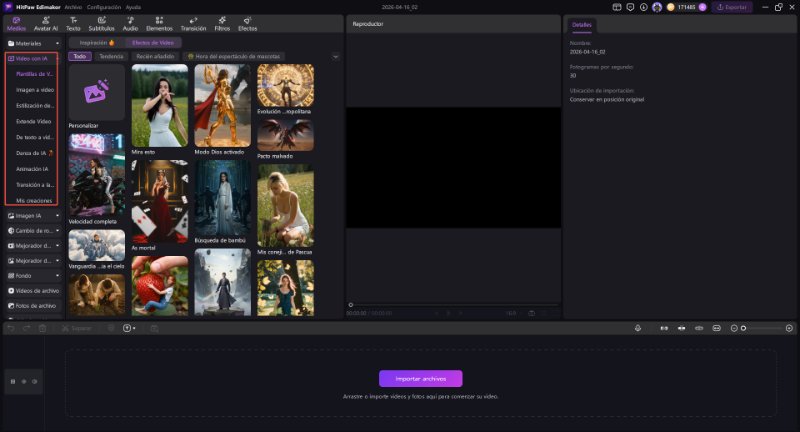Filter templates by Todo
This screenshot has width=800, height=432.
click(80, 57)
